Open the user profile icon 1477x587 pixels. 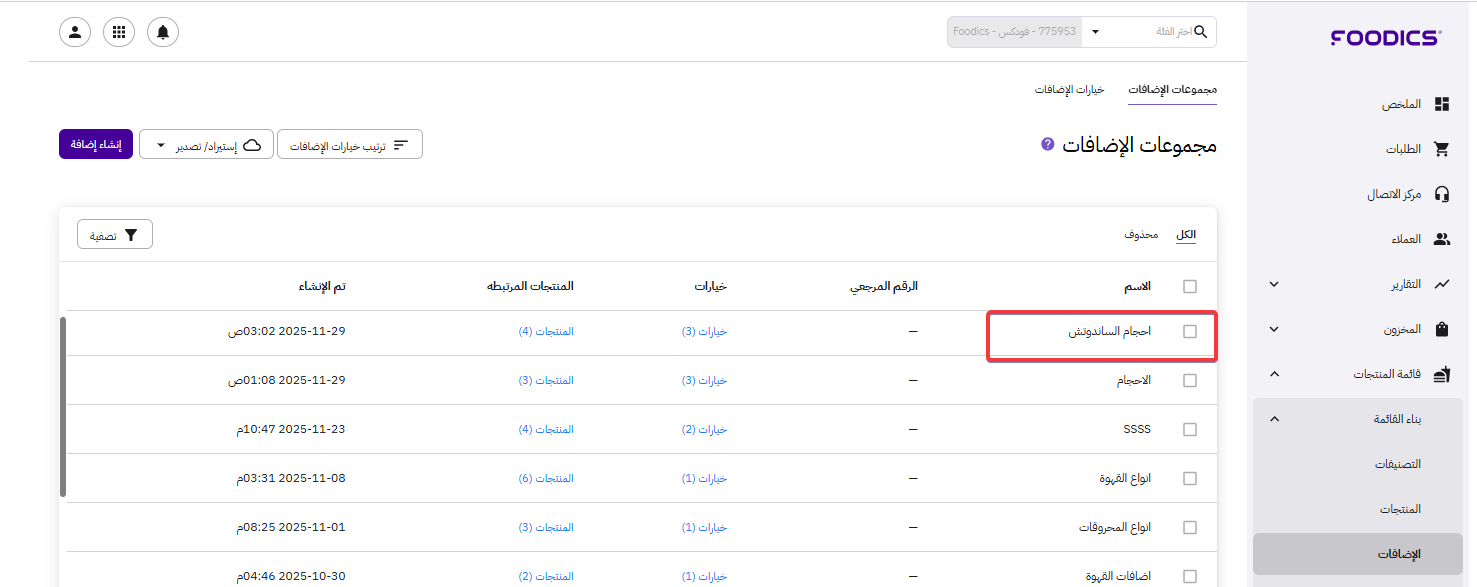[x=75, y=32]
